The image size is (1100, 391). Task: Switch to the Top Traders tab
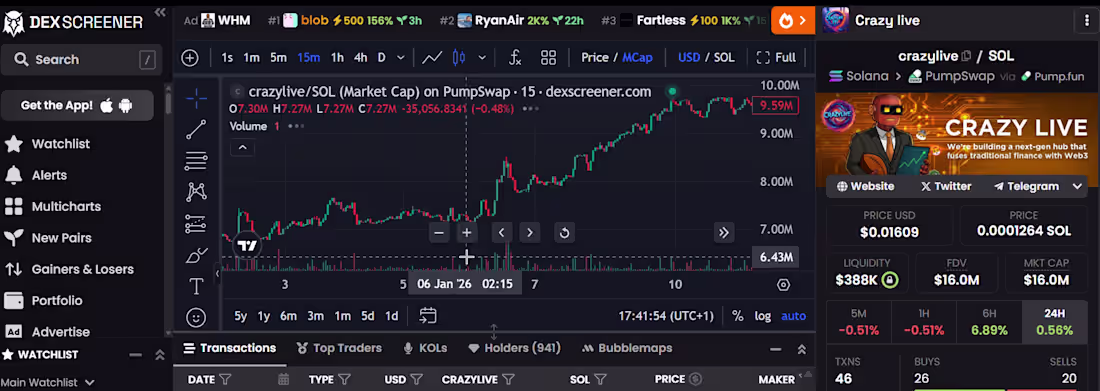click(339, 348)
